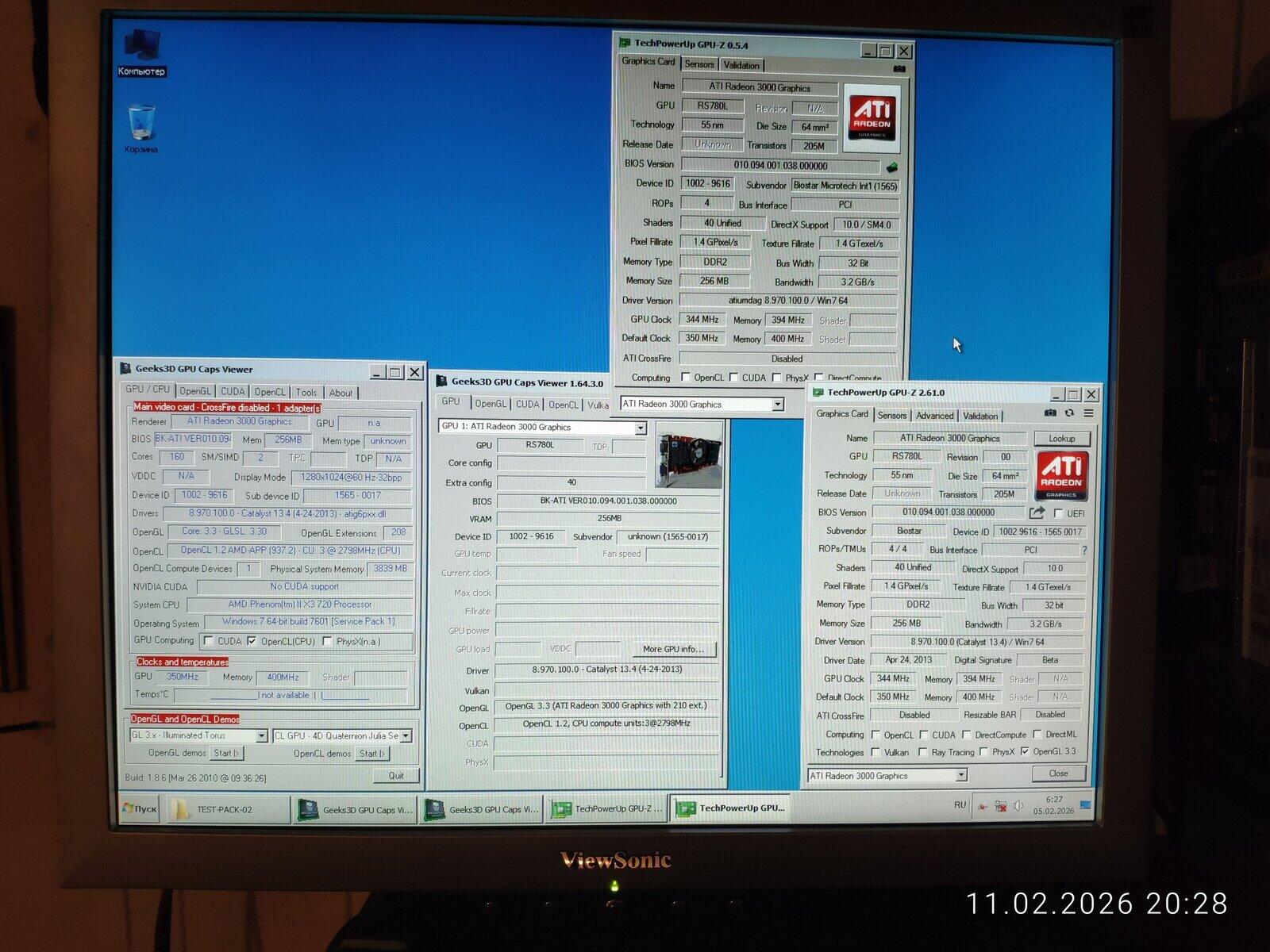
Task: Toggle the OpenGL 3.3 checkbox
Action: point(1025,751)
